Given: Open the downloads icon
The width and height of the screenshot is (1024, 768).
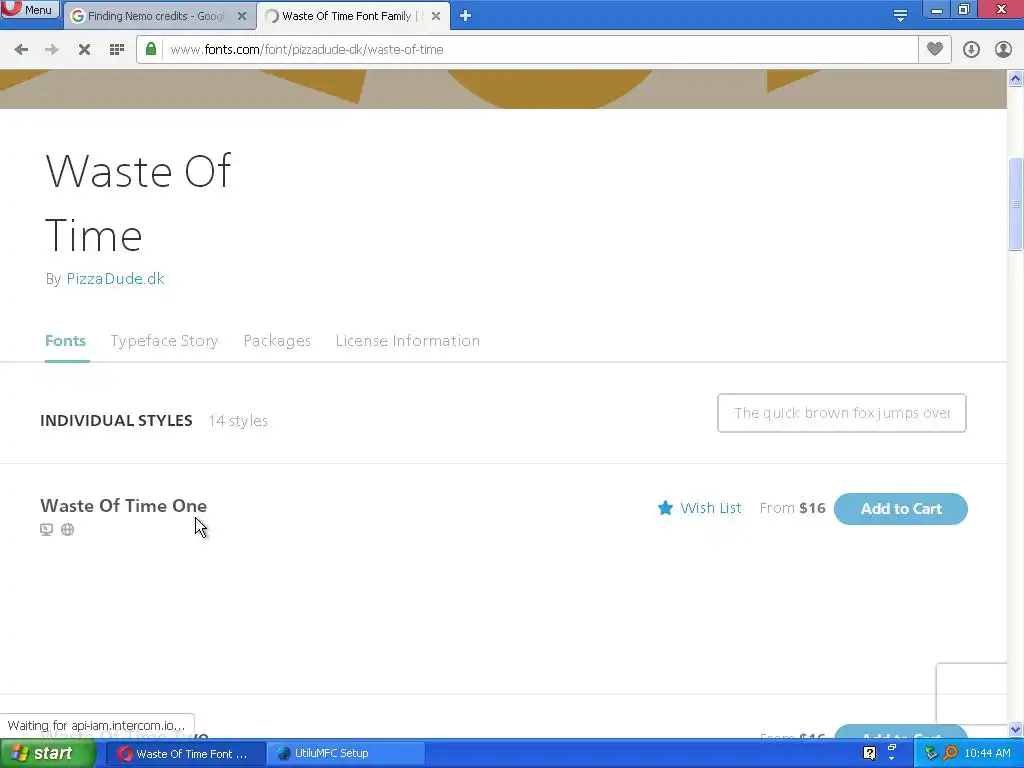Looking at the screenshot, I should pos(971,50).
